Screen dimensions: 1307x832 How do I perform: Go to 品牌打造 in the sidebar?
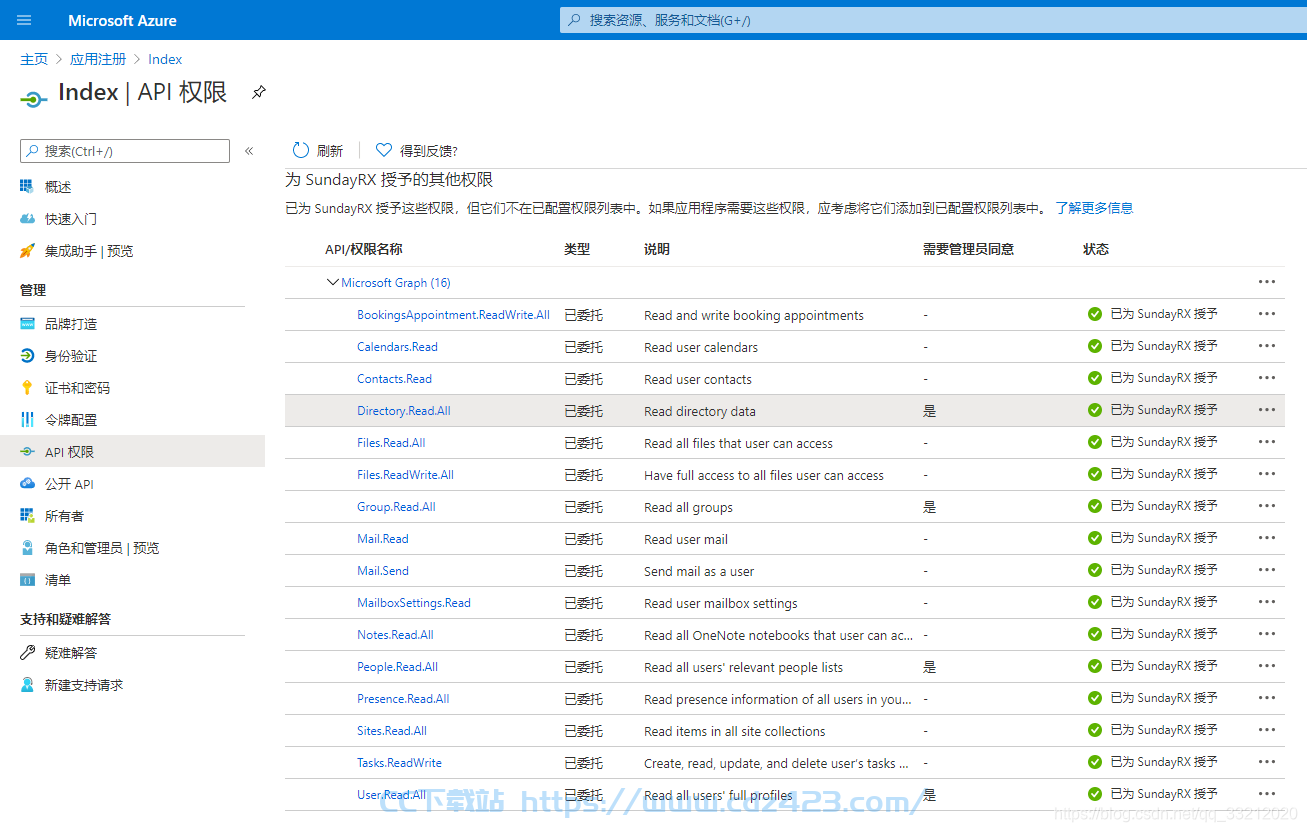pos(71,324)
